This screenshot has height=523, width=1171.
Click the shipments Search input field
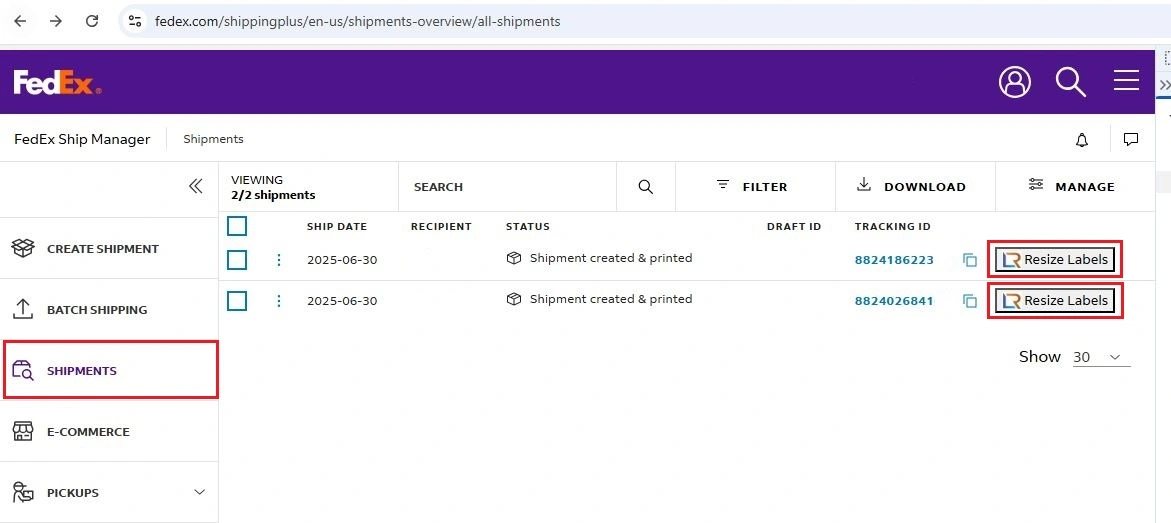[x=510, y=187]
